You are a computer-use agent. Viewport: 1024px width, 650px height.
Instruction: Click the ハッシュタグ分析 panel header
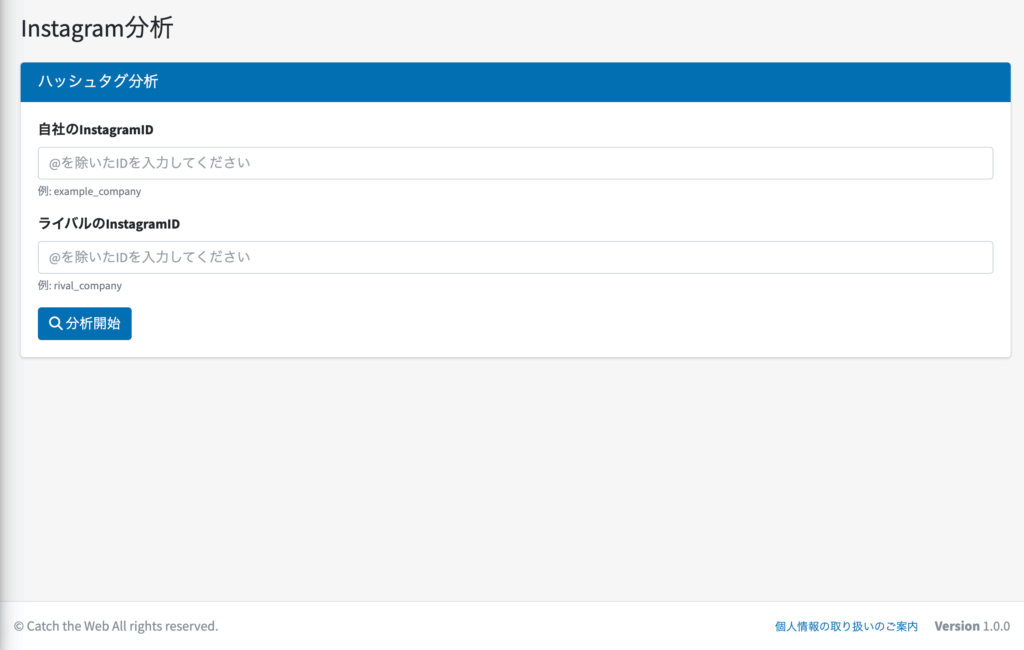(98, 82)
